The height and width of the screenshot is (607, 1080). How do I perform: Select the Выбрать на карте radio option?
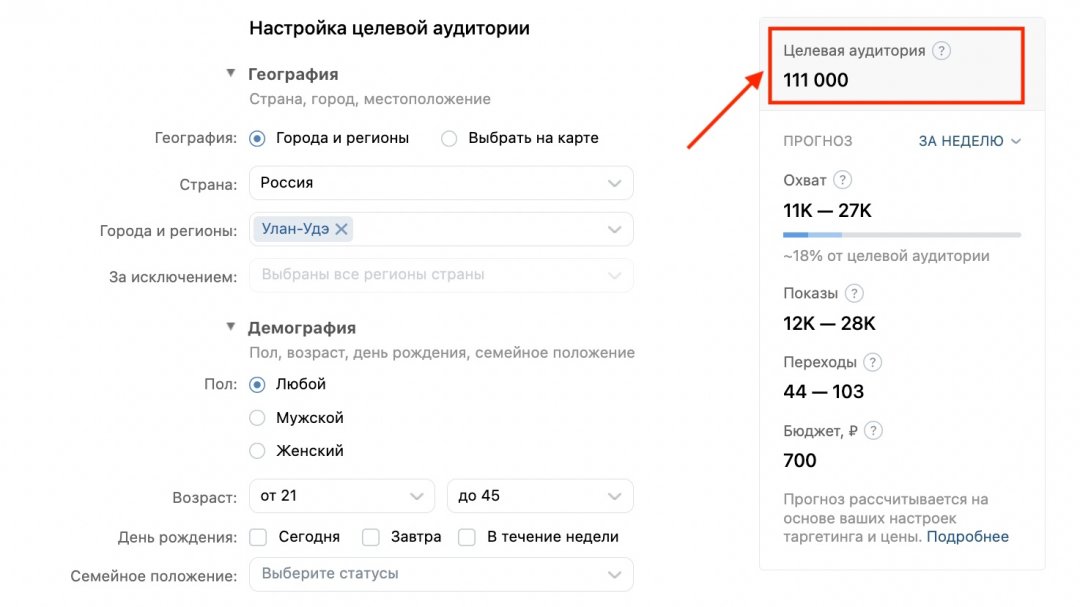click(449, 138)
